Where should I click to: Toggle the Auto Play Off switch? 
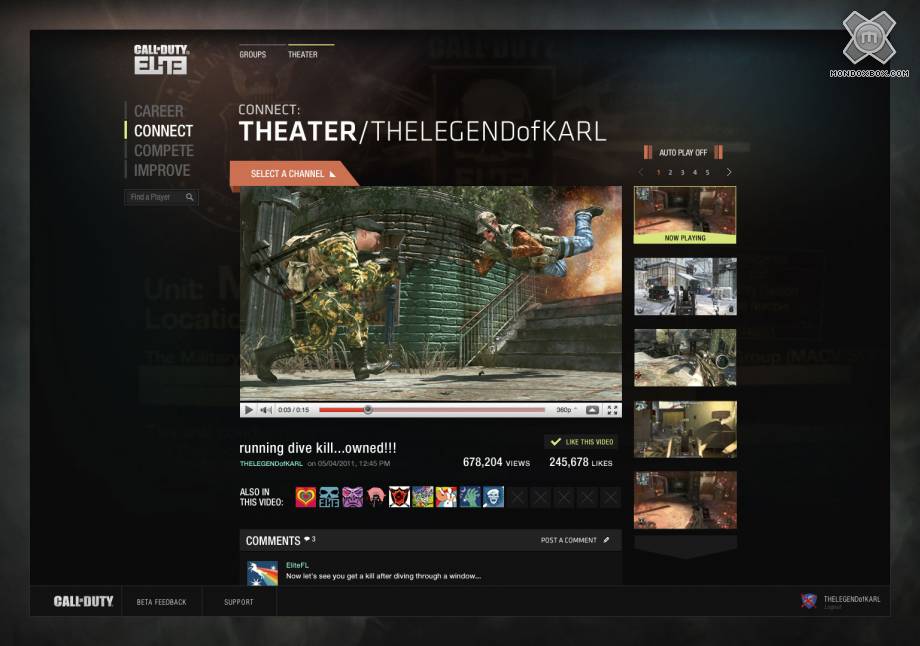click(683, 153)
